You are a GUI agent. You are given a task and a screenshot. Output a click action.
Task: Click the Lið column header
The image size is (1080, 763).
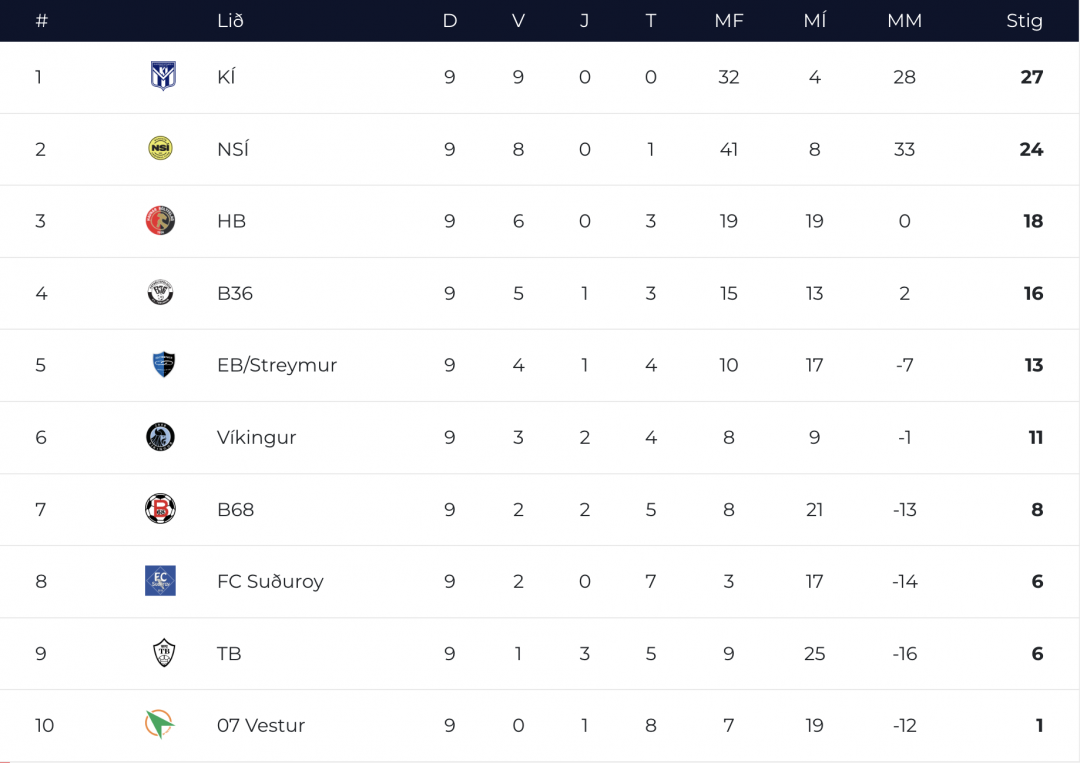[x=230, y=21]
